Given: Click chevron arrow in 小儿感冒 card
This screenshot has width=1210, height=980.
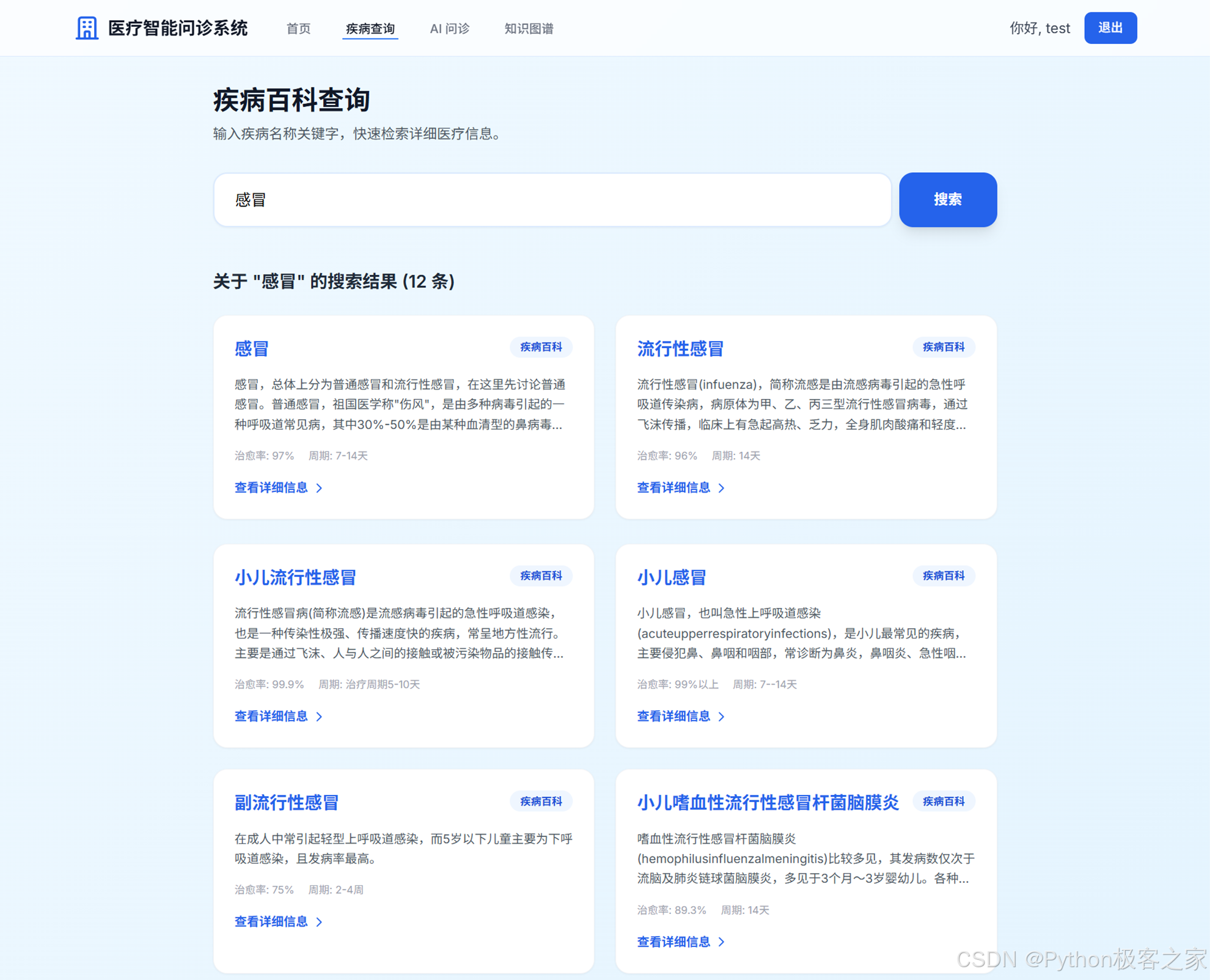Looking at the screenshot, I should [722, 717].
